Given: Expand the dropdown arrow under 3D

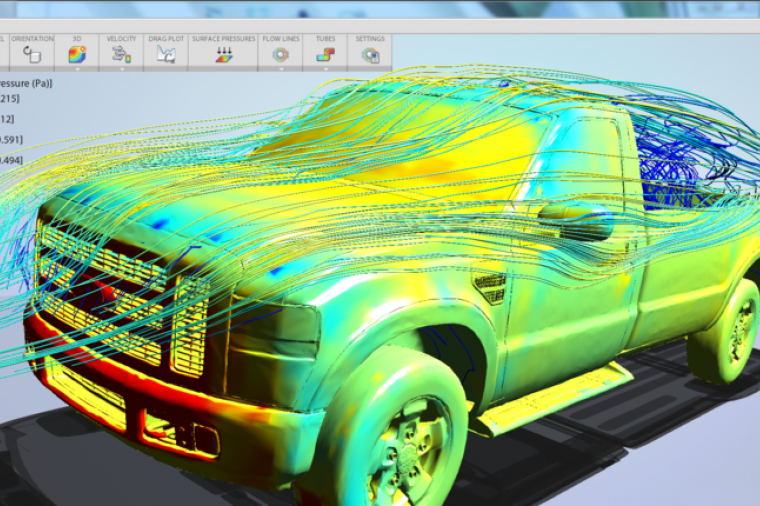Looking at the screenshot, I should [x=77, y=68].
